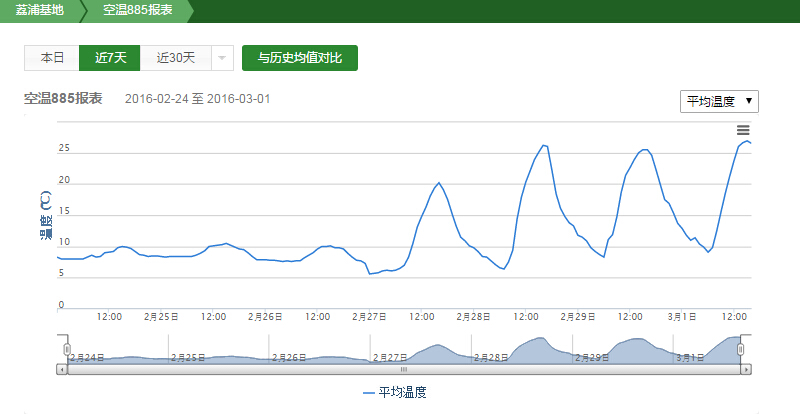Go to 荔浦基地 breadcrumb
This screenshot has width=800, height=414.
coord(39,11)
